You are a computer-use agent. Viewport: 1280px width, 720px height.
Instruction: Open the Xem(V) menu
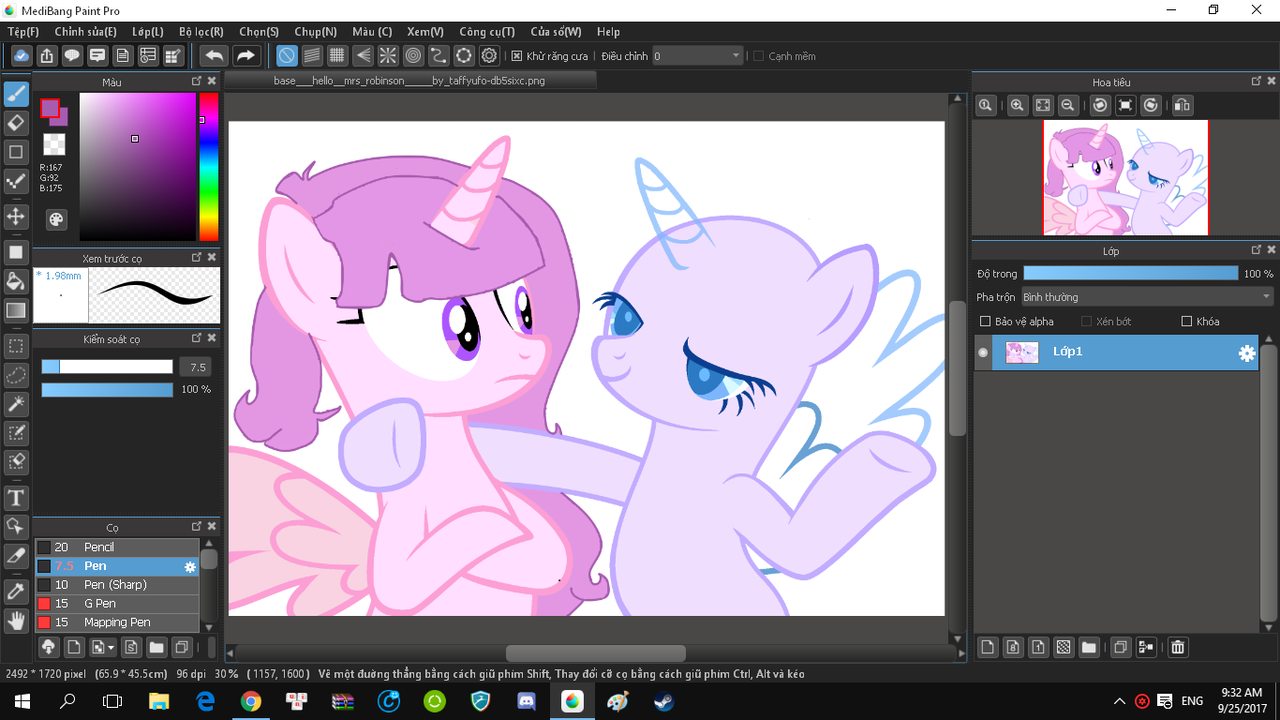[425, 32]
